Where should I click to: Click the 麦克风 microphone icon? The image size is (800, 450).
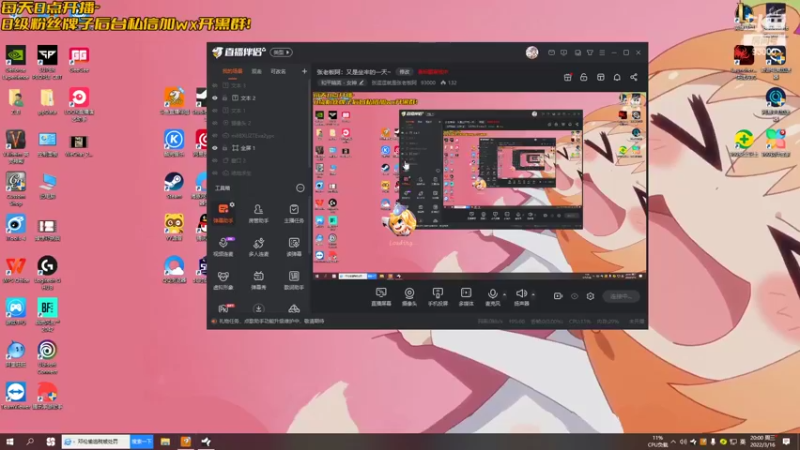pos(492,296)
